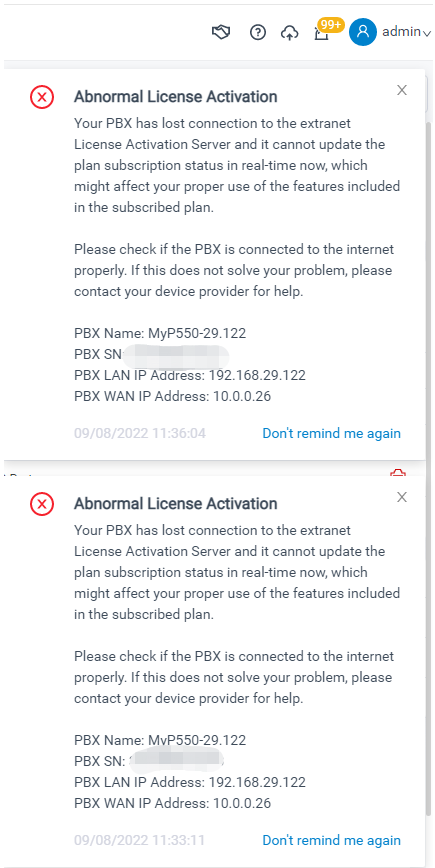
Task: Click the cloud upload upgrade icon
Action: click(x=289, y=33)
